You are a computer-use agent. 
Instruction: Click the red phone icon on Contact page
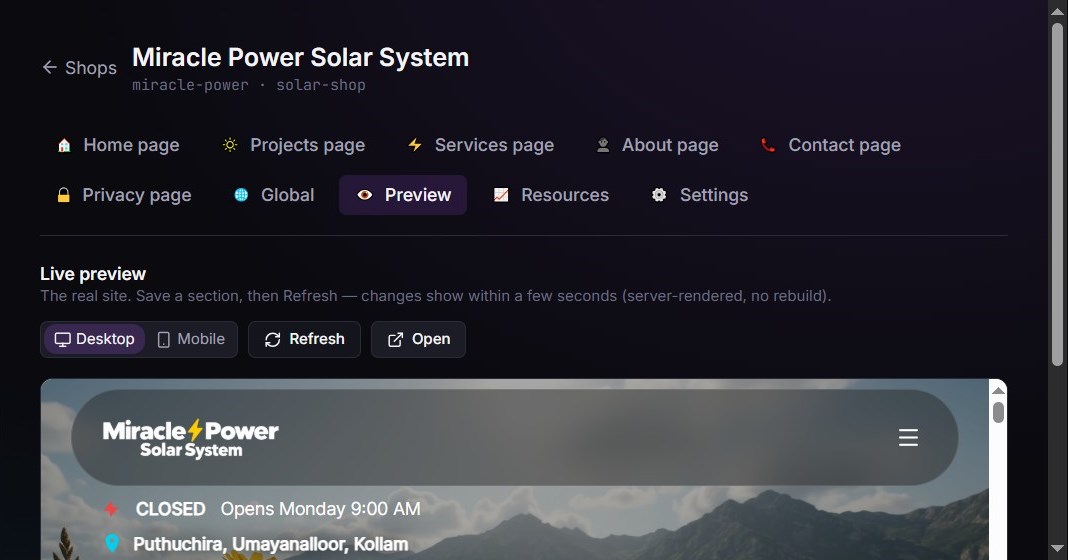pyautogui.click(x=768, y=145)
